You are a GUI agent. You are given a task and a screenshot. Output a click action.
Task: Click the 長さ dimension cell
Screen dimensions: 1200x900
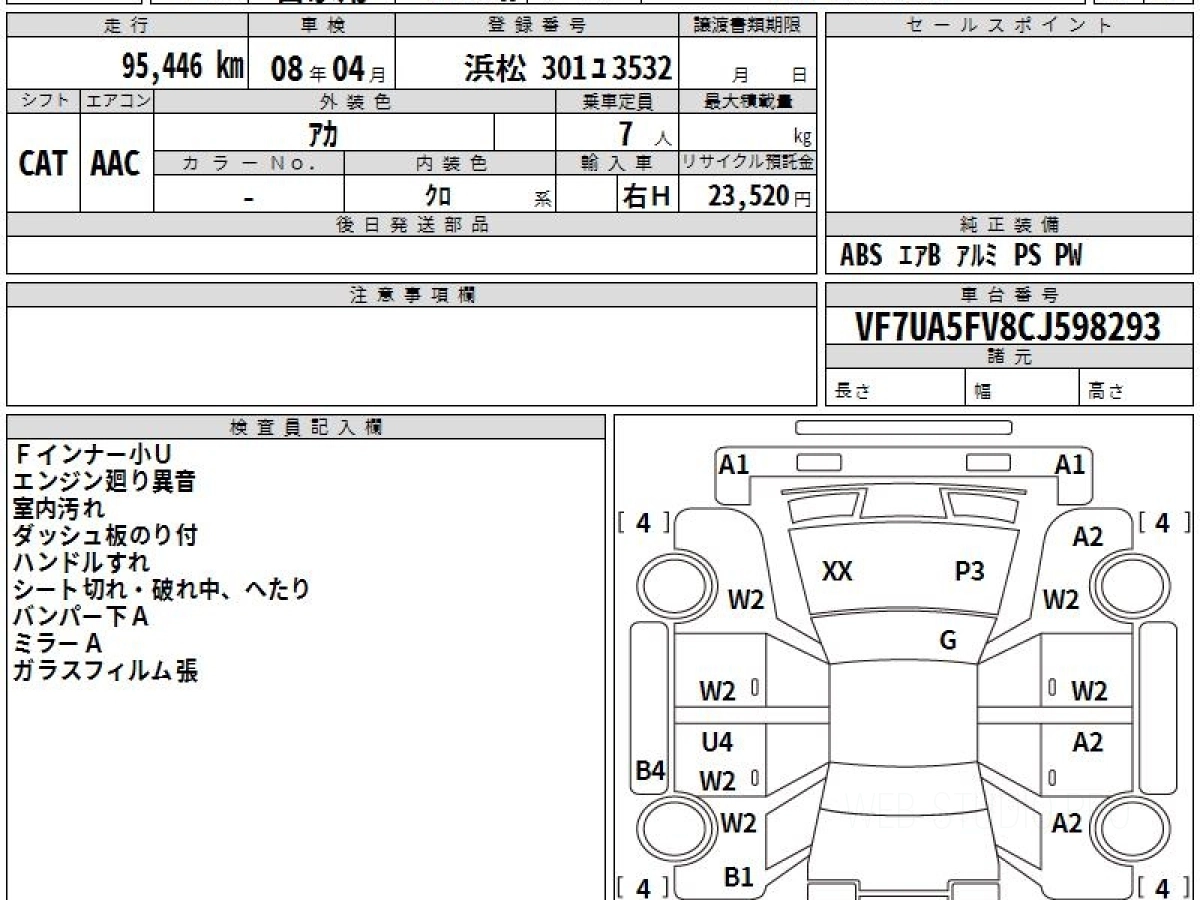point(896,388)
